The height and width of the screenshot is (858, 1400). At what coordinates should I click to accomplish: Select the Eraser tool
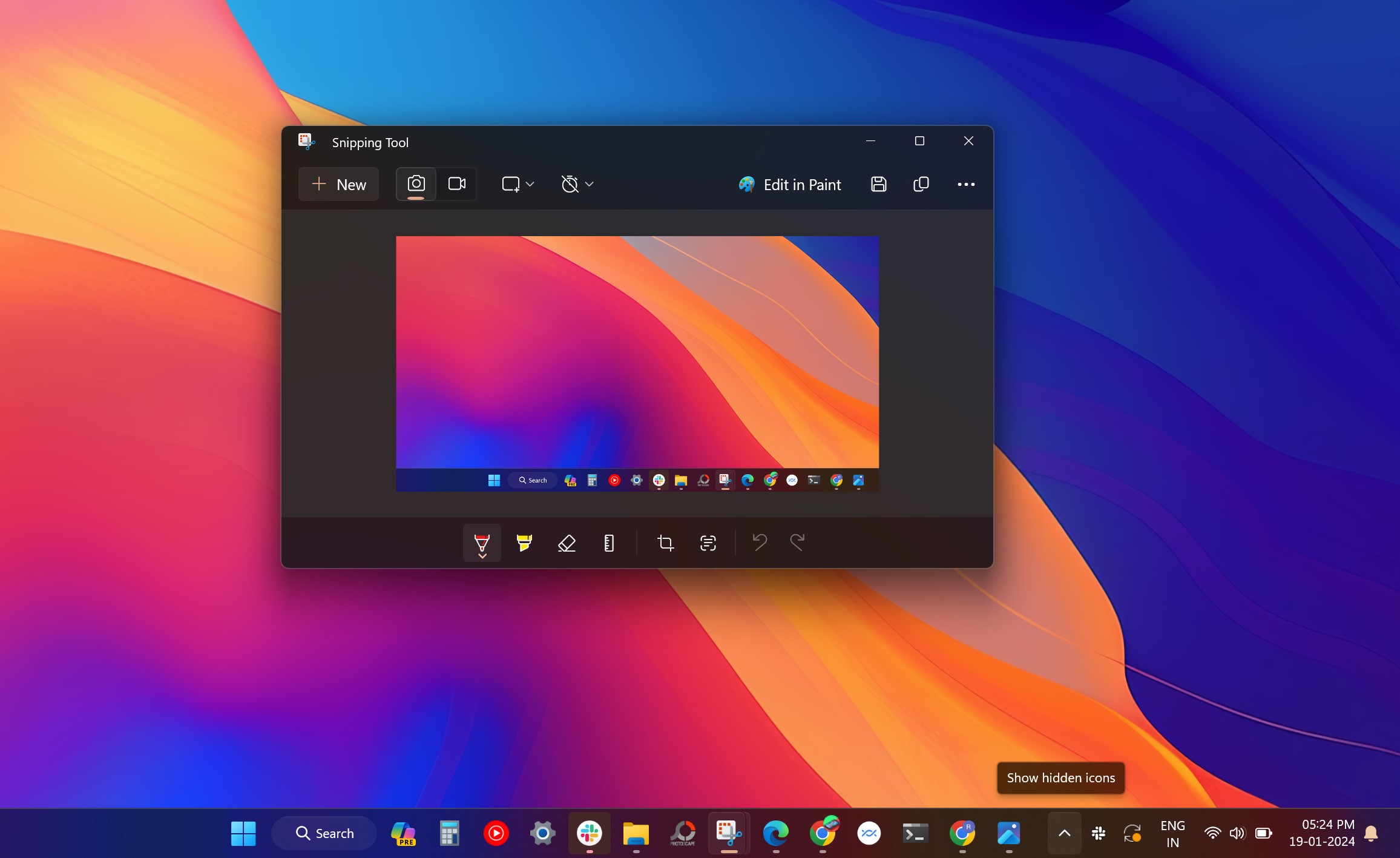pos(565,543)
